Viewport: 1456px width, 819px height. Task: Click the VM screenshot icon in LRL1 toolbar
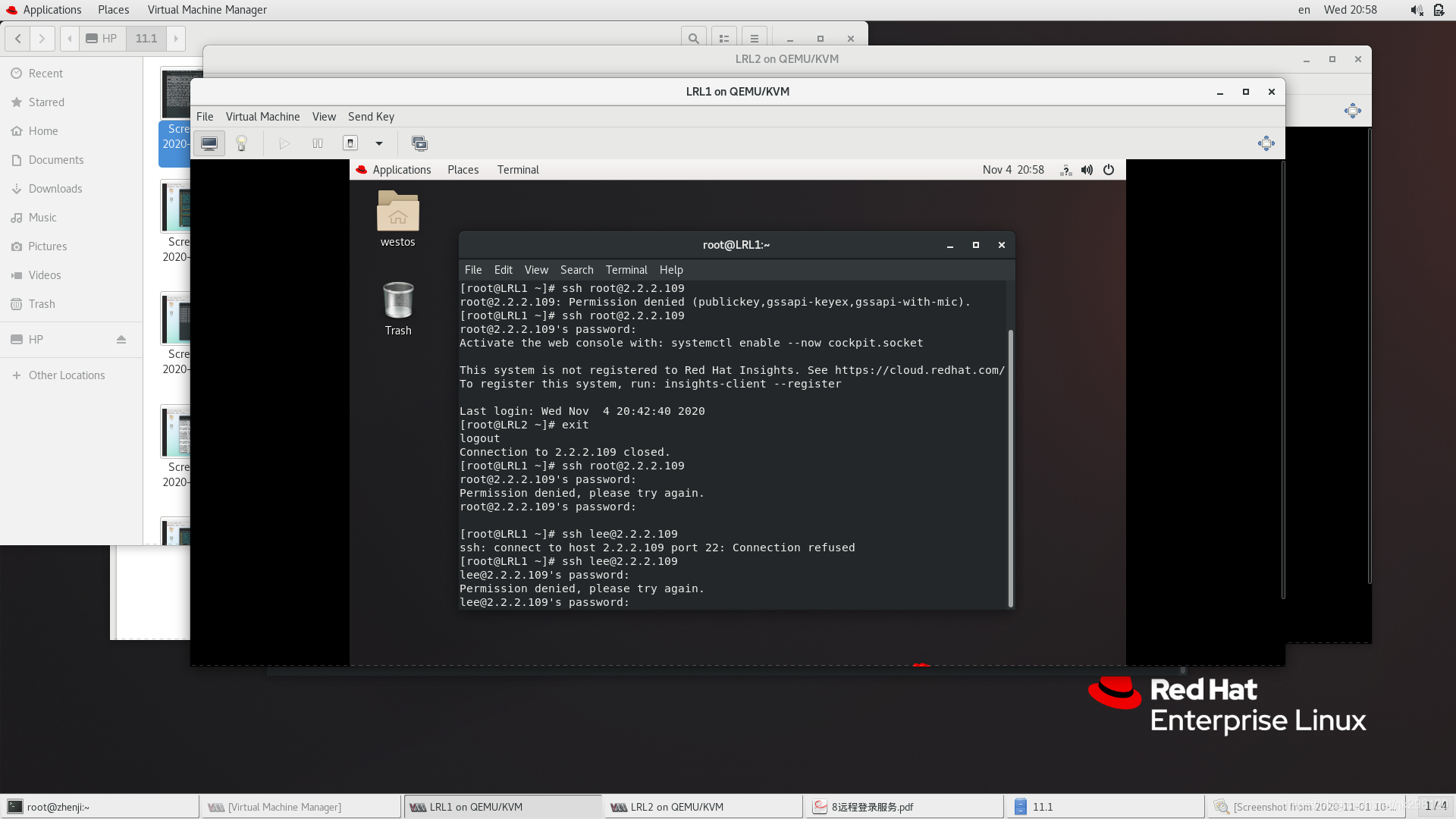coord(419,142)
